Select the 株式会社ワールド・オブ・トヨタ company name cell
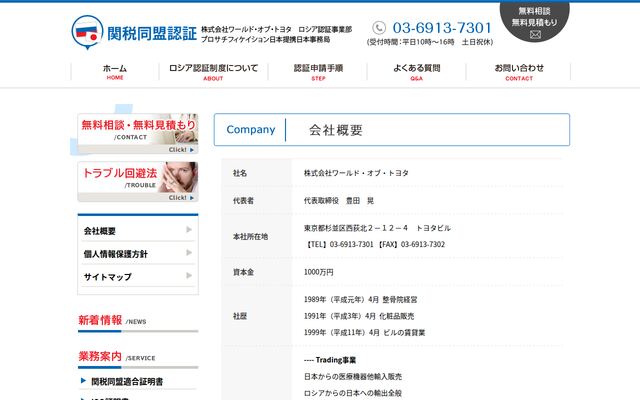640x400 pixels. 356,173
